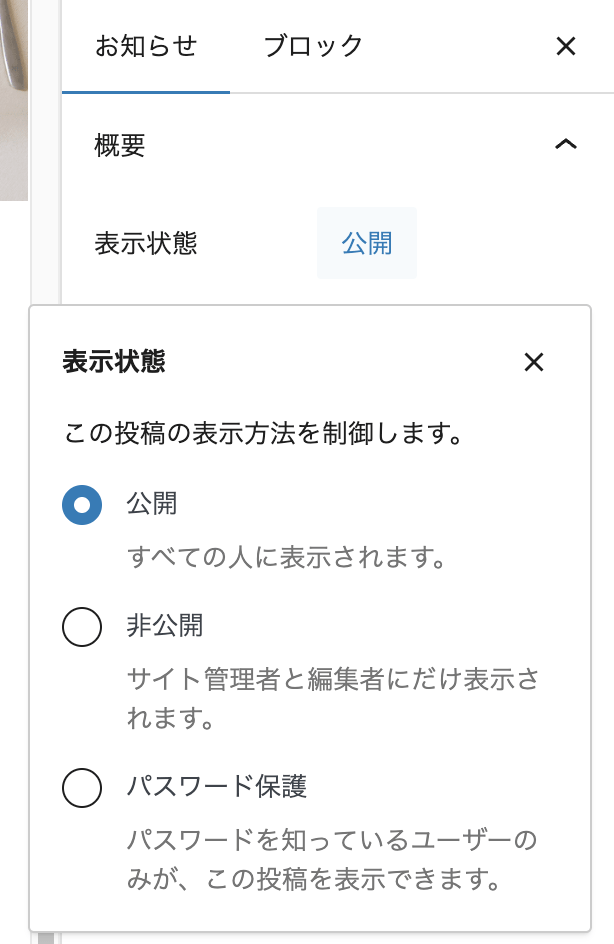
Task: Select the 公開 radio button circle
Action: pos(82,506)
